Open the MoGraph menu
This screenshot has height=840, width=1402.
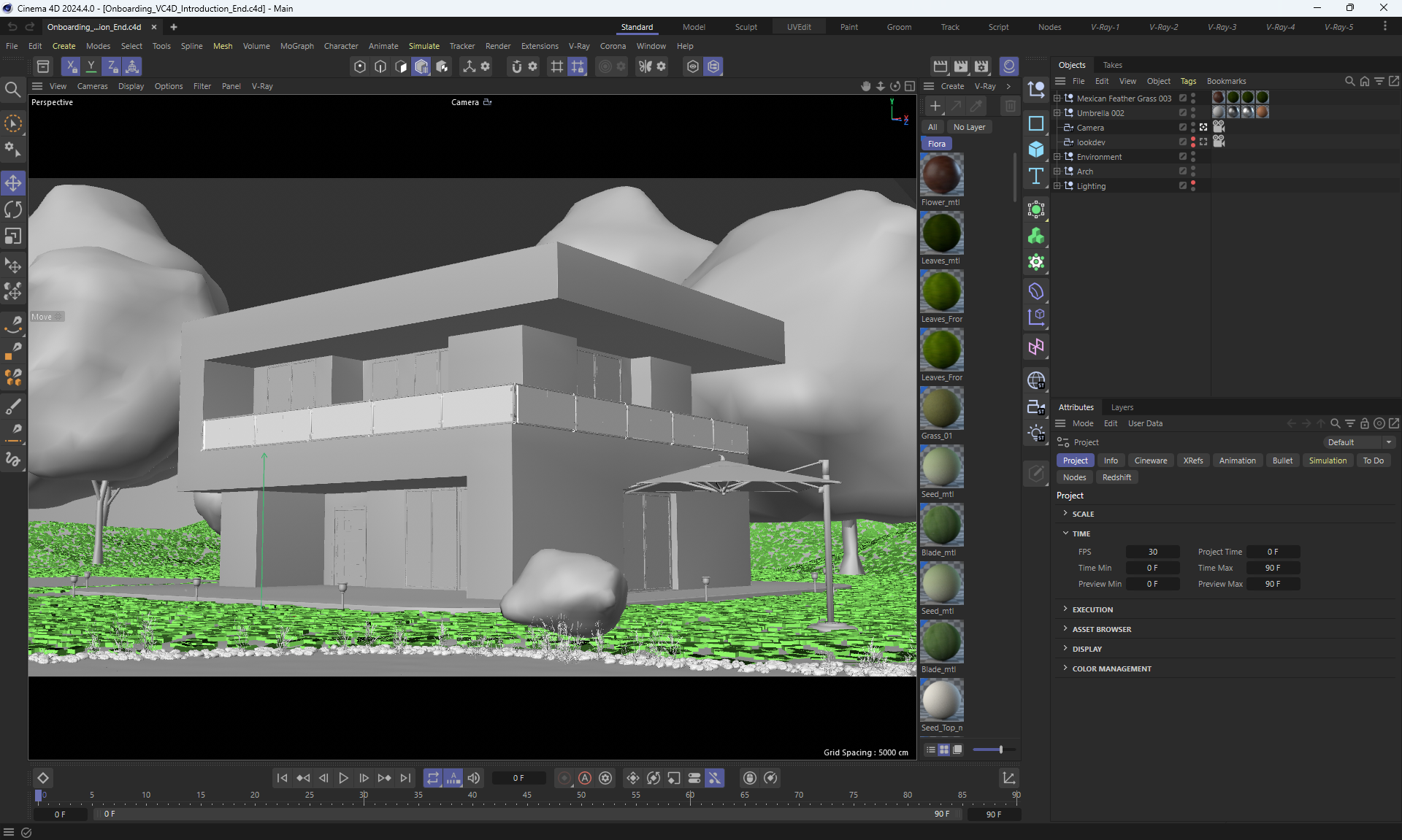click(x=296, y=46)
